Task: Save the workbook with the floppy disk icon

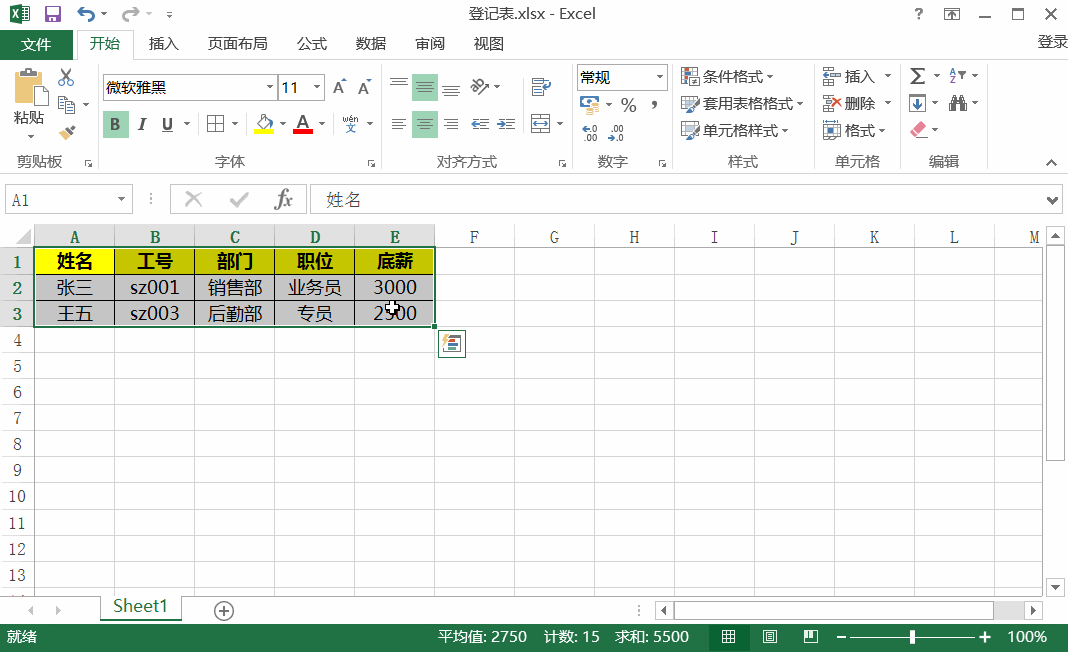Action: coord(52,14)
